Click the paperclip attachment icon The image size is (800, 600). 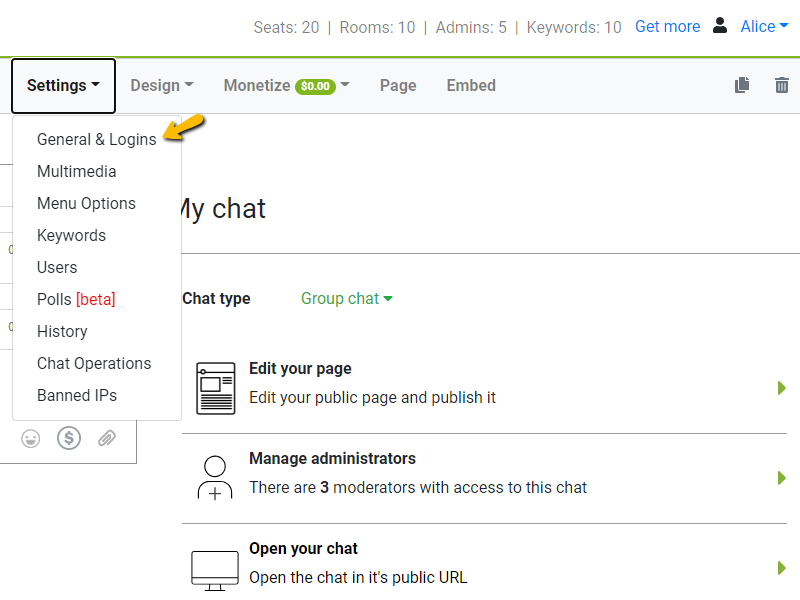click(107, 438)
